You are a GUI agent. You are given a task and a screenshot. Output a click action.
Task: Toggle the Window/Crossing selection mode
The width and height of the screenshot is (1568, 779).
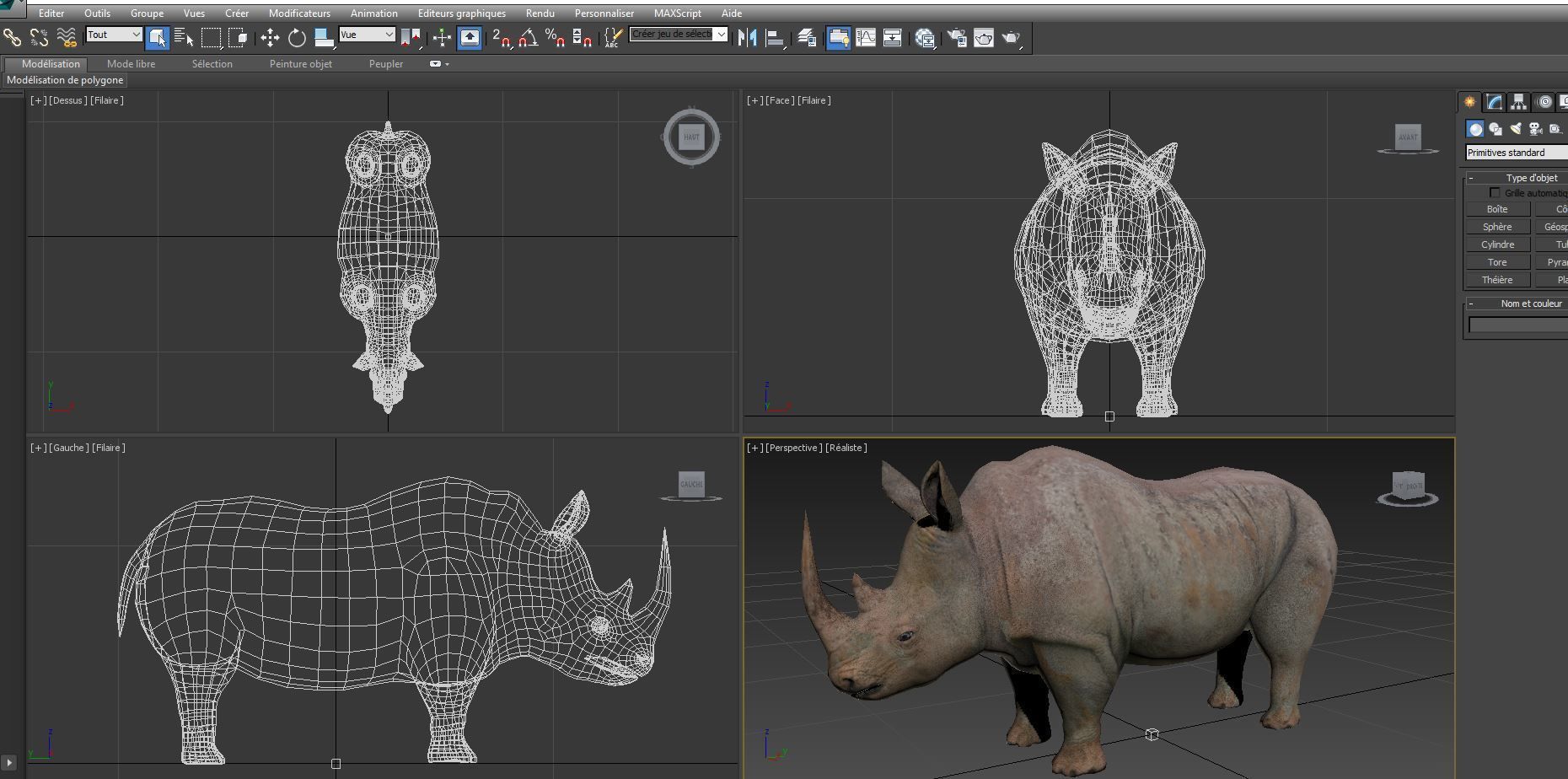[238, 37]
